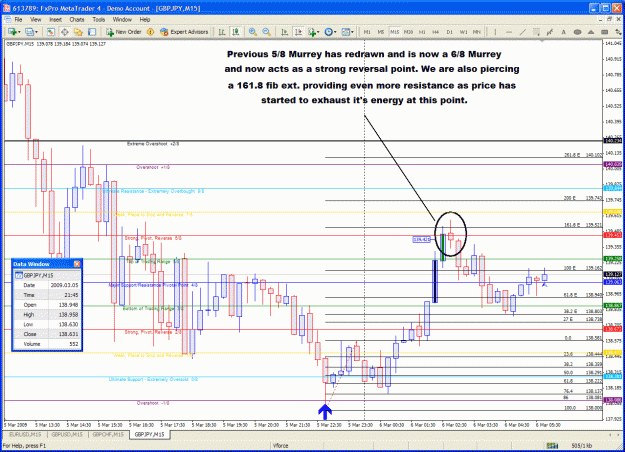Select the M15 timeframe
Viewport: 625px width, 452px height.
coord(395,32)
